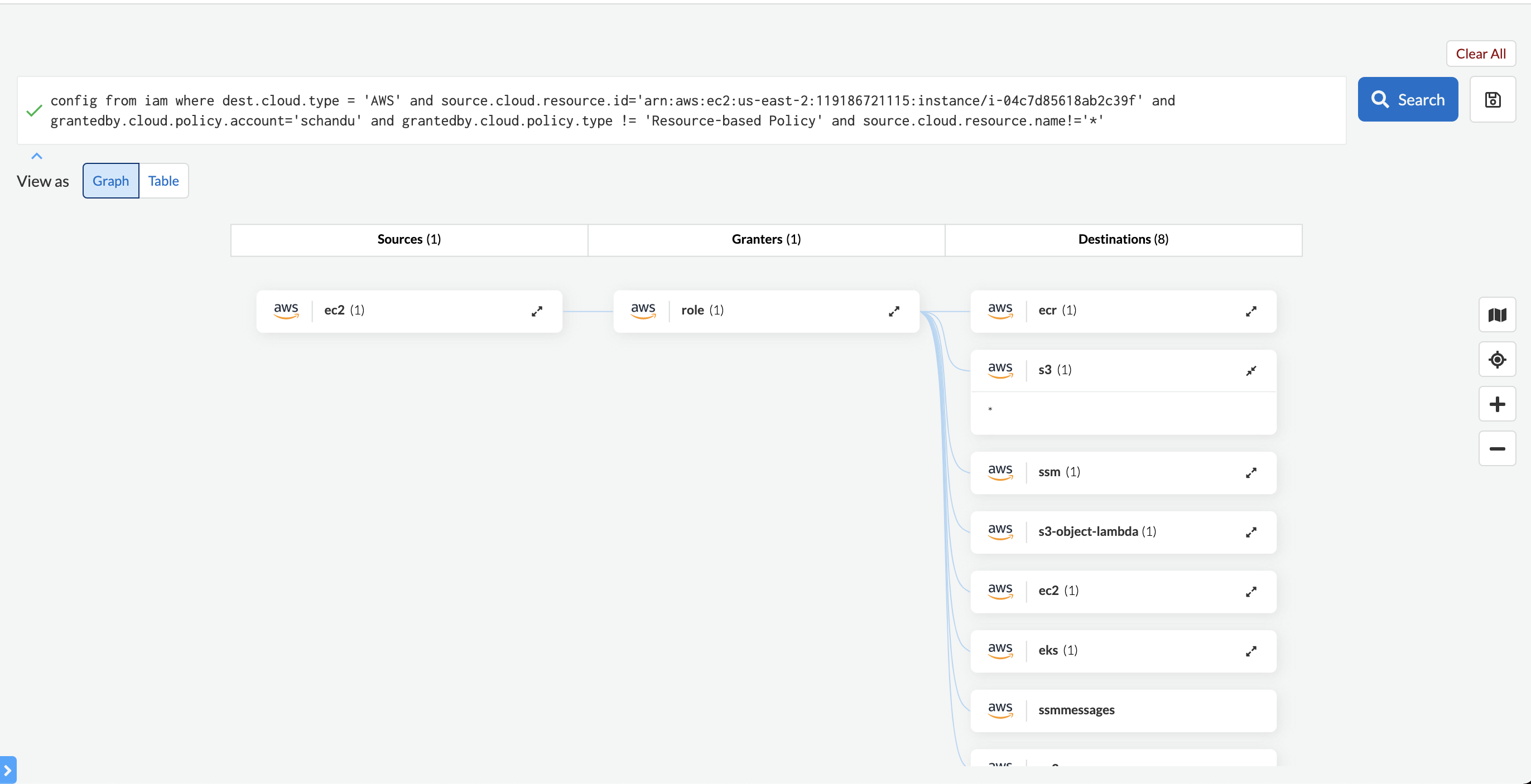Collapse the query editor chevron
The image size is (1531, 784).
pyautogui.click(x=36, y=156)
